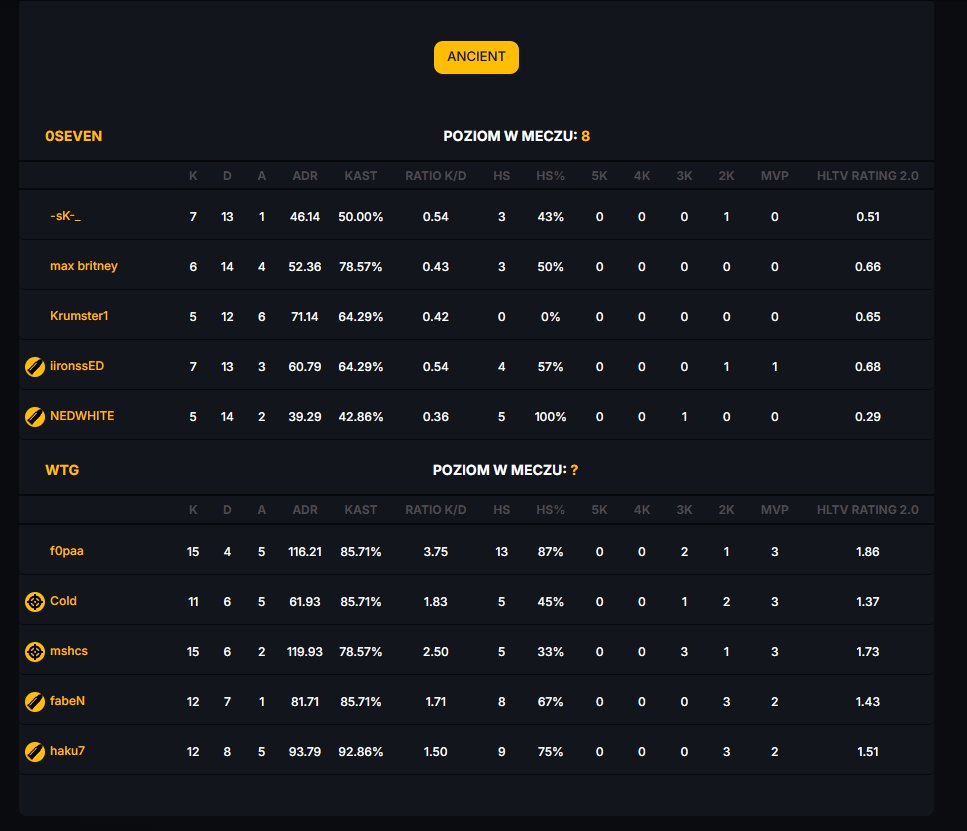
Task: Click f0paa's ADR value 116.21
Action: 305,552
